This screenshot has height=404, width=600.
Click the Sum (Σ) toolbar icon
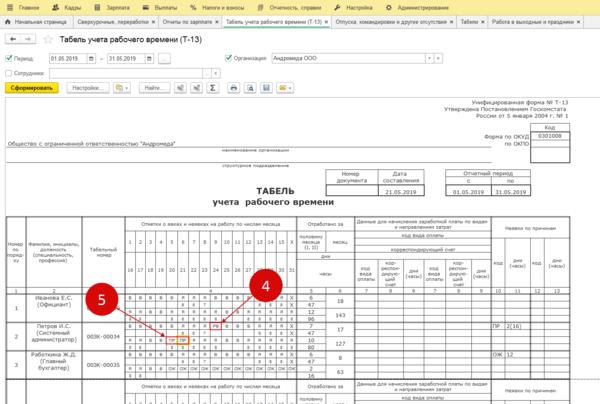tap(211, 88)
